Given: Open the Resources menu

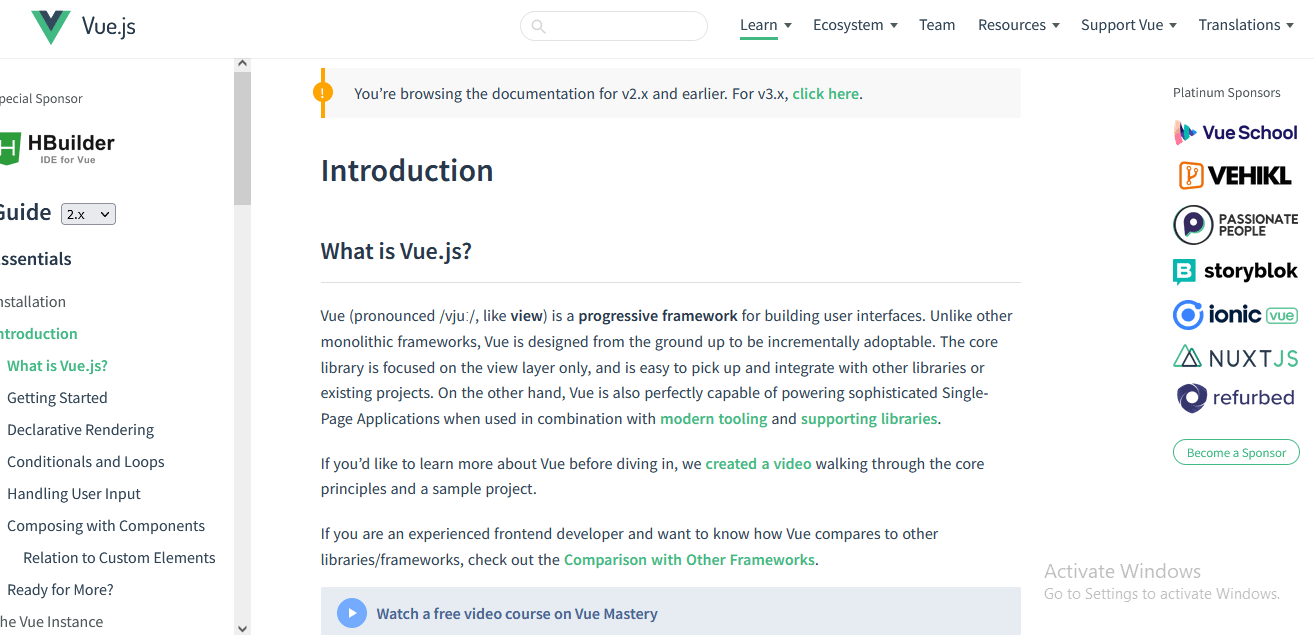Looking at the screenshot, I should pyautogui.click(x=1018, y=25).
